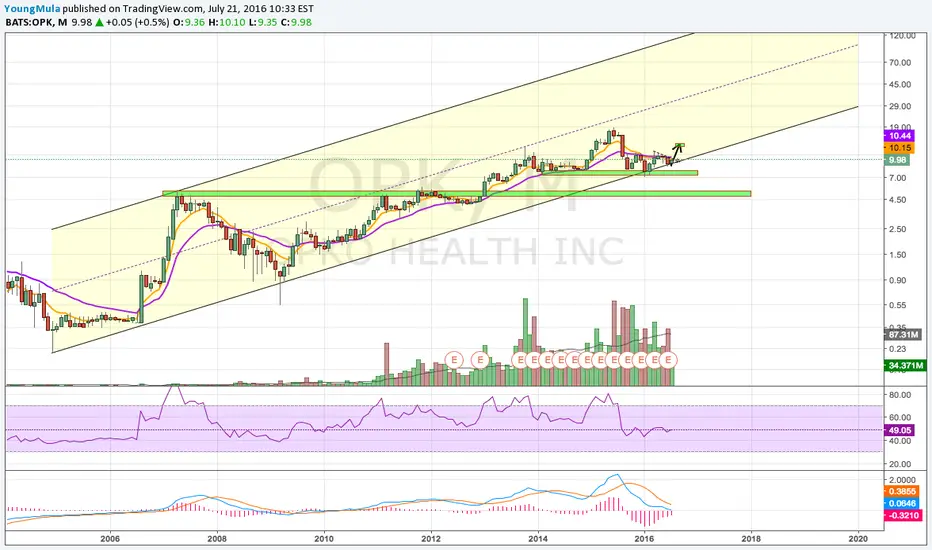
Task: Click the 2006 time axis label
Action: click(110, 539)
